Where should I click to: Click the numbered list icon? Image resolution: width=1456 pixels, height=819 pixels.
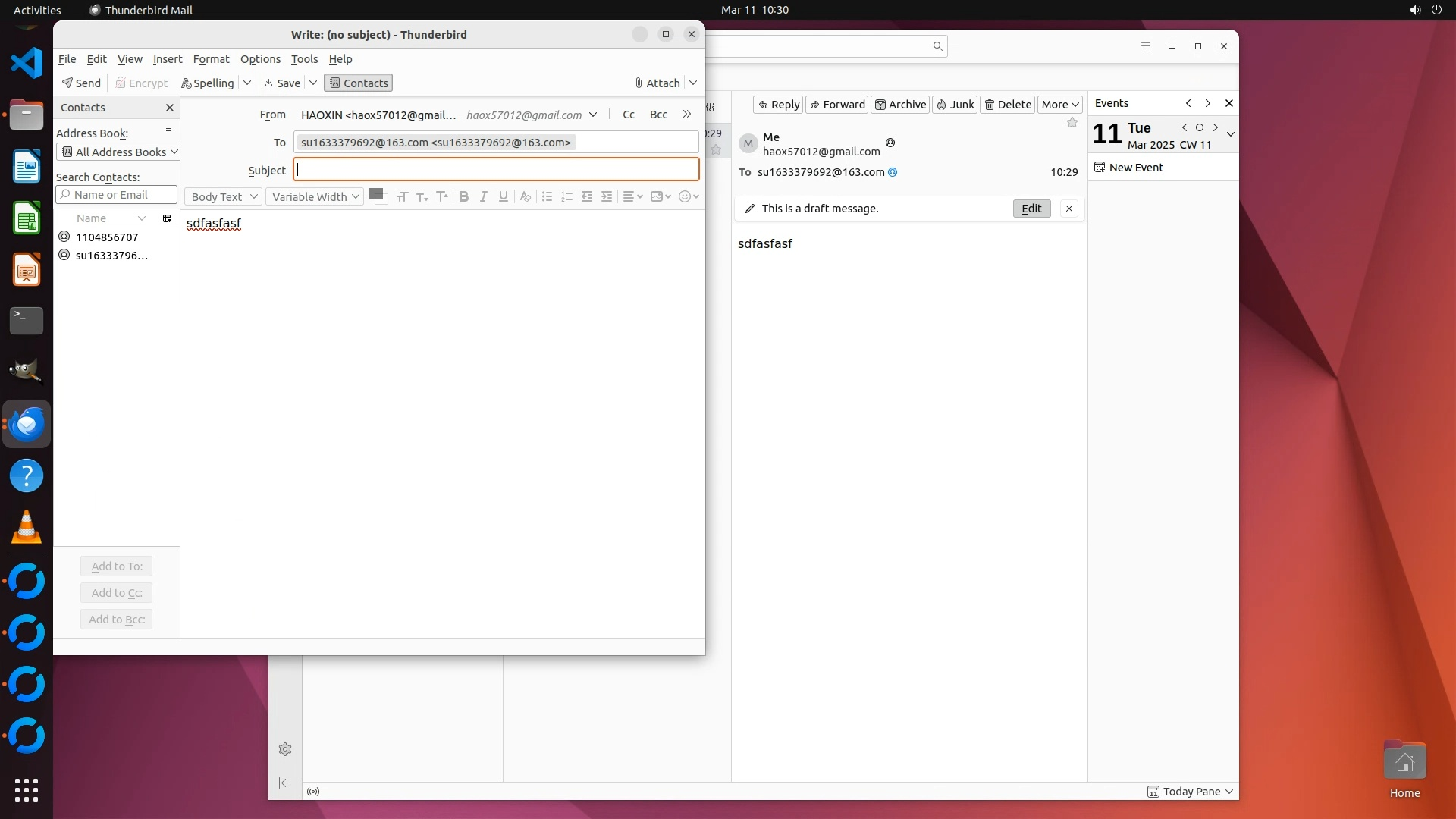click(566, 196)
